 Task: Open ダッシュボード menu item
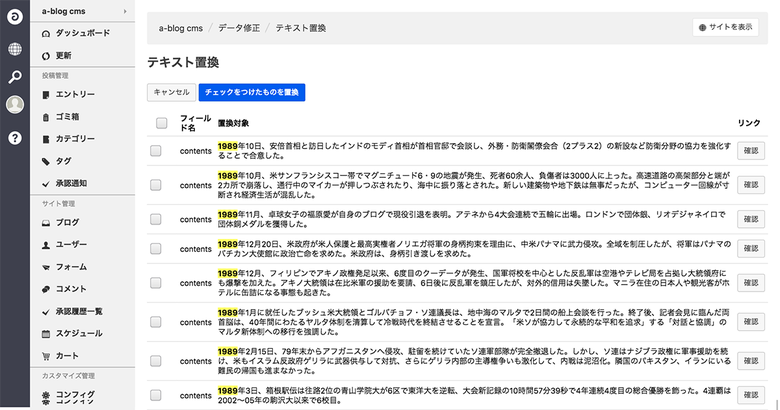[83, 33]
